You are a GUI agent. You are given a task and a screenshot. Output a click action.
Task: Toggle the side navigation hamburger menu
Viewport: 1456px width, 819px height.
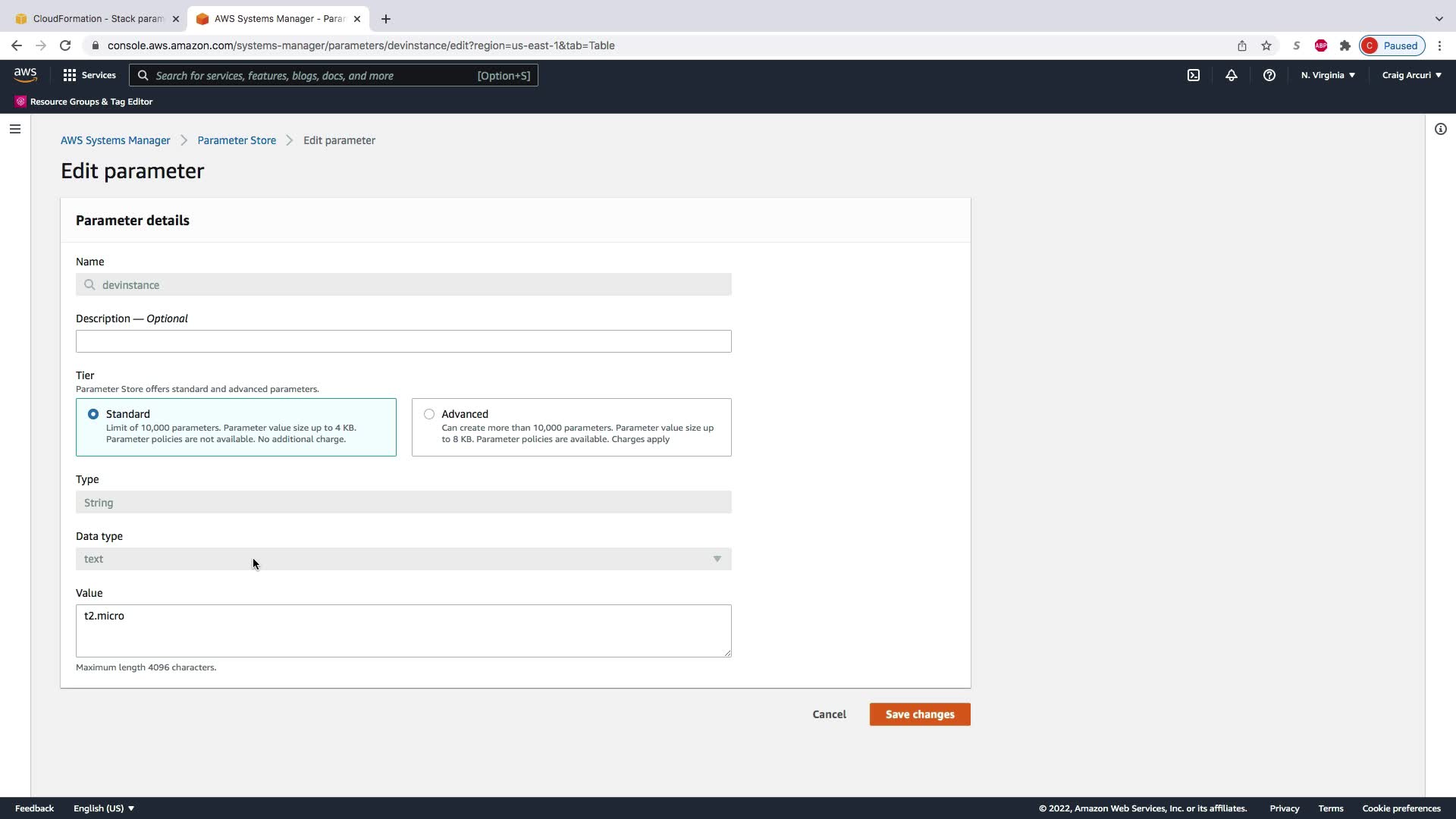click(x=15, y=129)
